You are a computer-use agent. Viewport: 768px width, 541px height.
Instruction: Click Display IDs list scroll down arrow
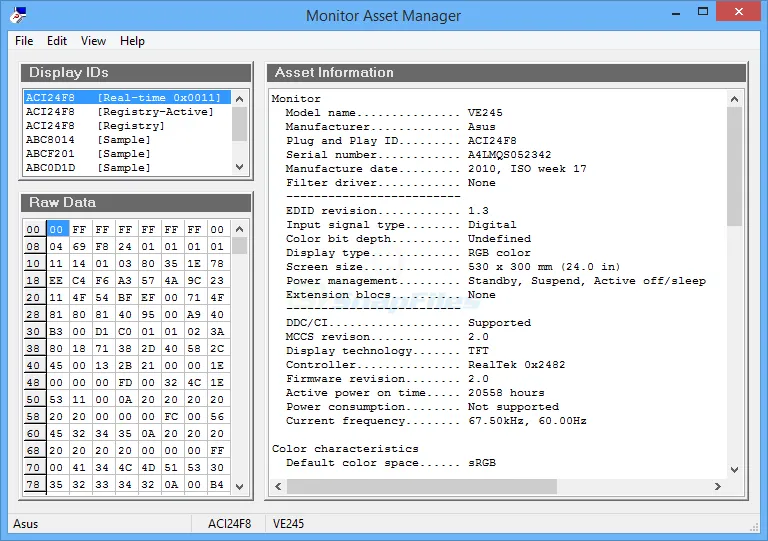[240, 167]
